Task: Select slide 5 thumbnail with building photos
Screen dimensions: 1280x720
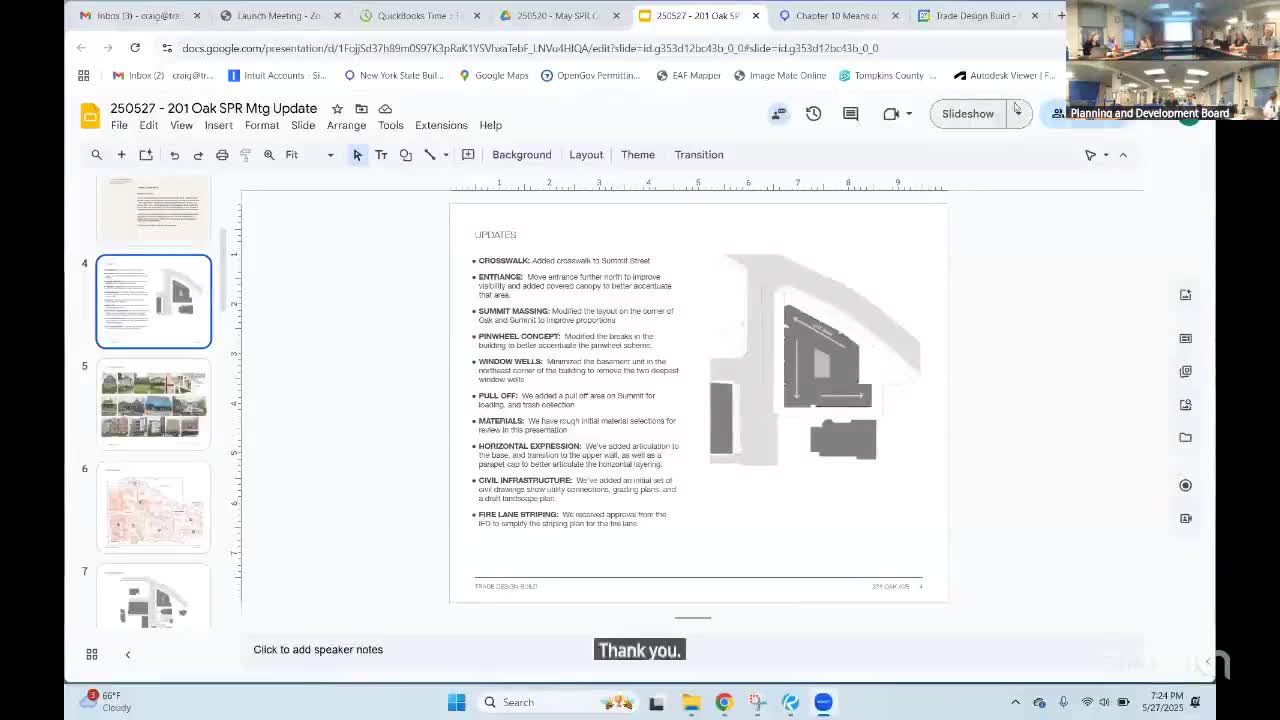Action: click(154, 404)
